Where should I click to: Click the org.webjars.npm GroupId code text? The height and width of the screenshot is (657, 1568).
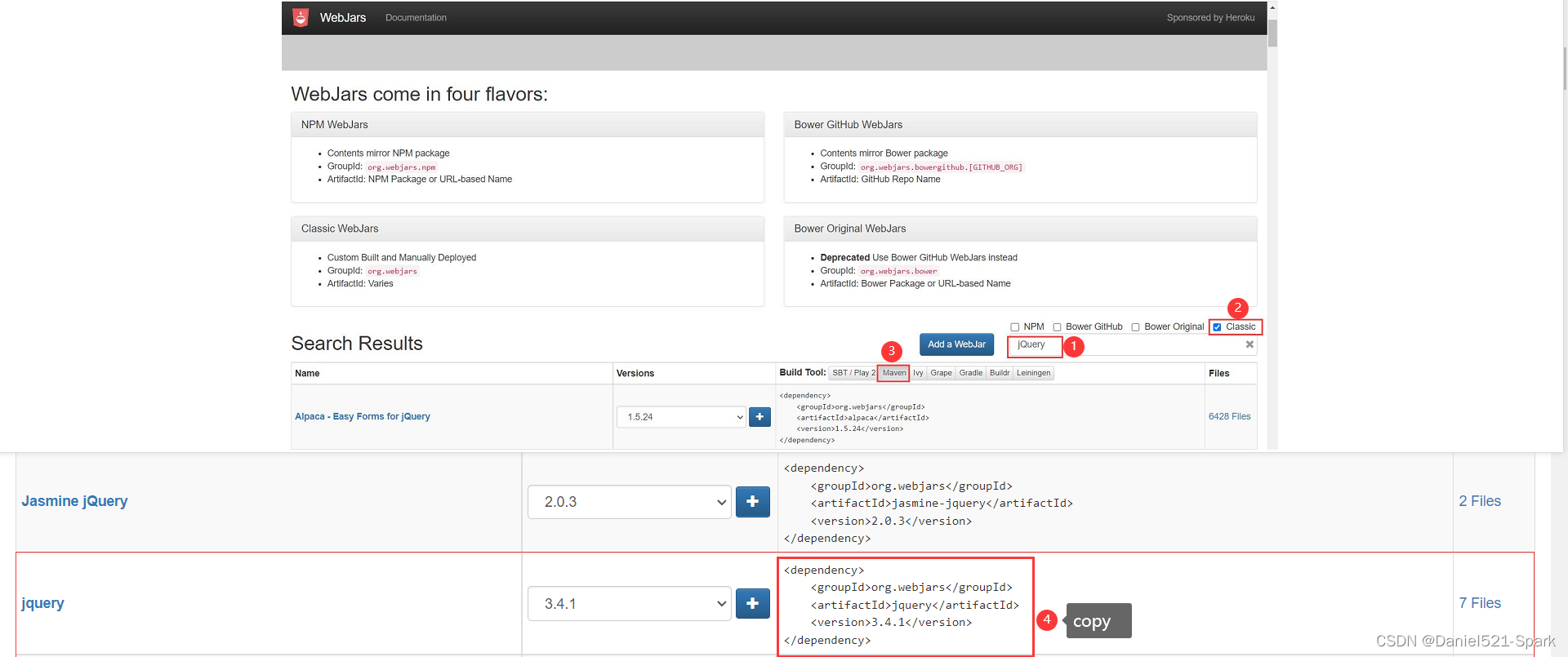[401, 167]
